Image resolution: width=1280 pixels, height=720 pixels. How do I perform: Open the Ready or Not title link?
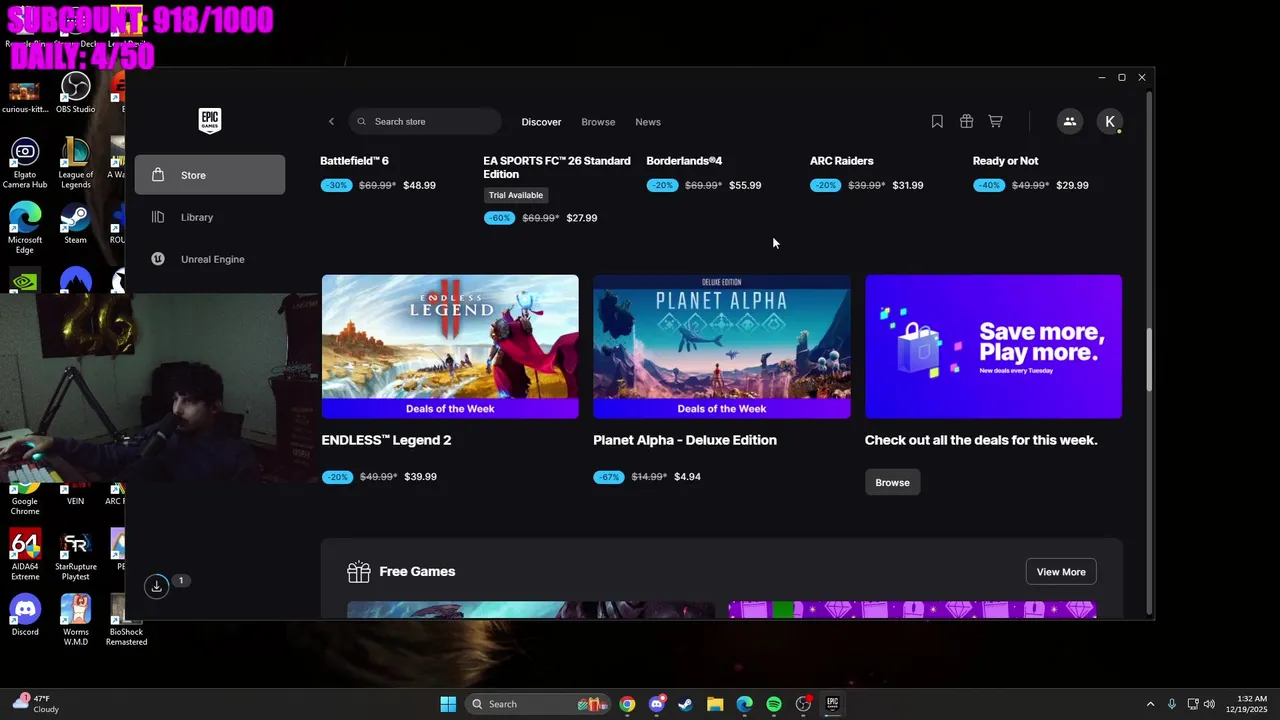coord(1005,161)
